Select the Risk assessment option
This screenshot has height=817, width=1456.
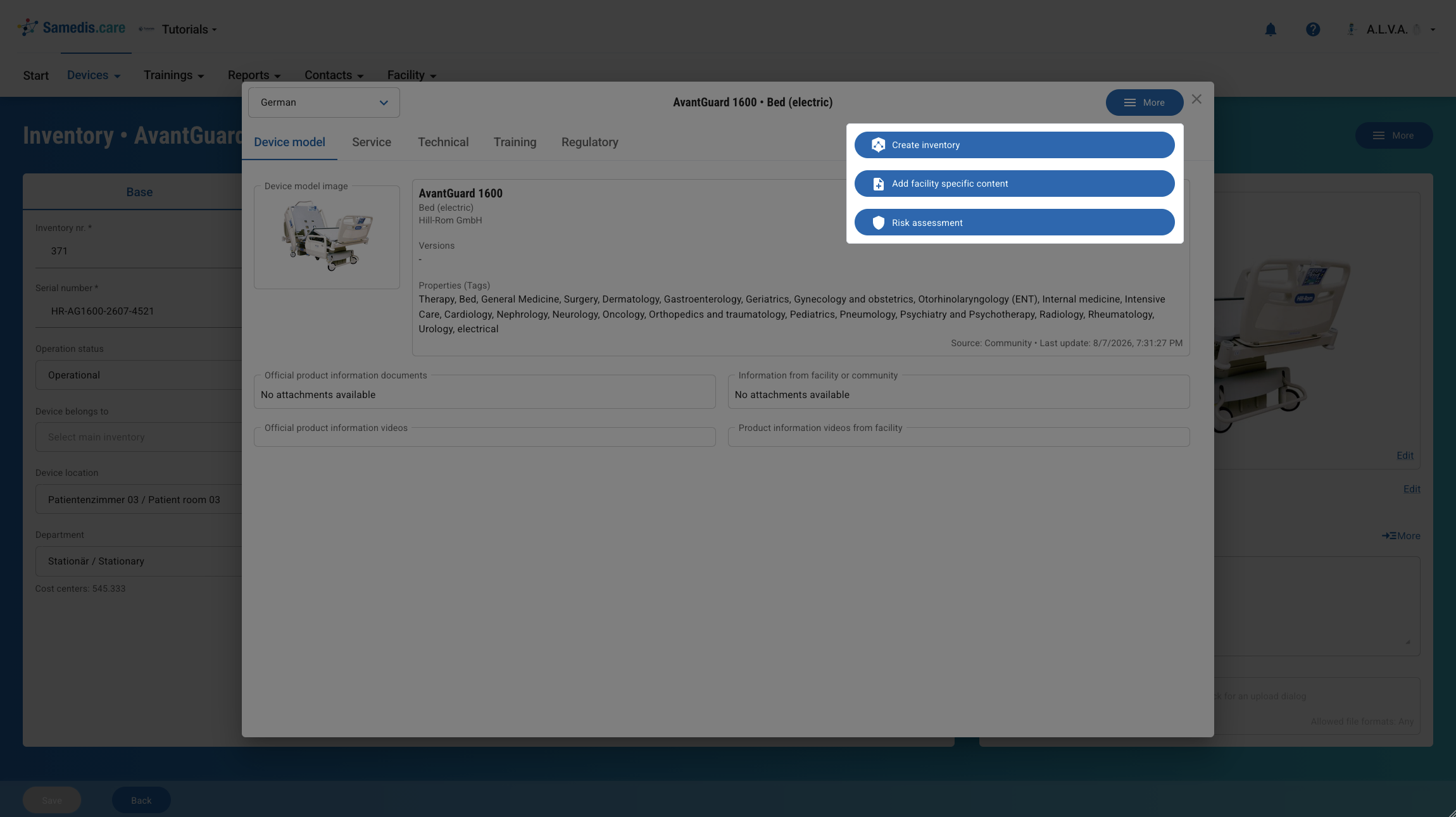(x=1014, y=223)
